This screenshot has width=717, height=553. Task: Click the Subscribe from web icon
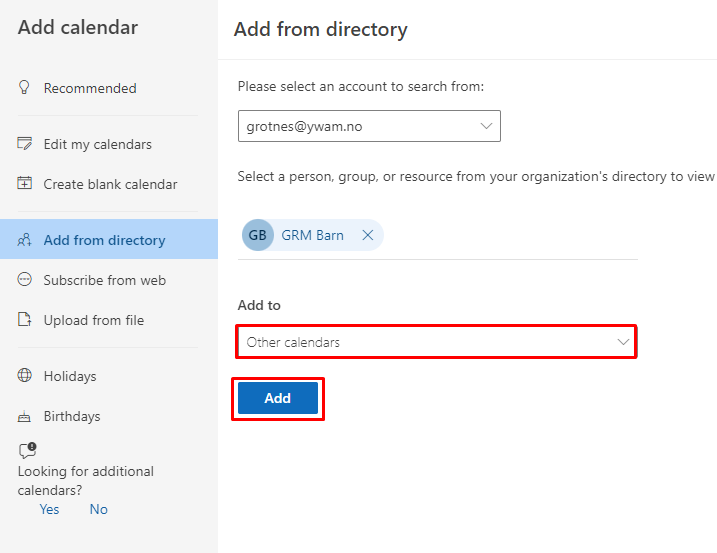pos(25,280)
